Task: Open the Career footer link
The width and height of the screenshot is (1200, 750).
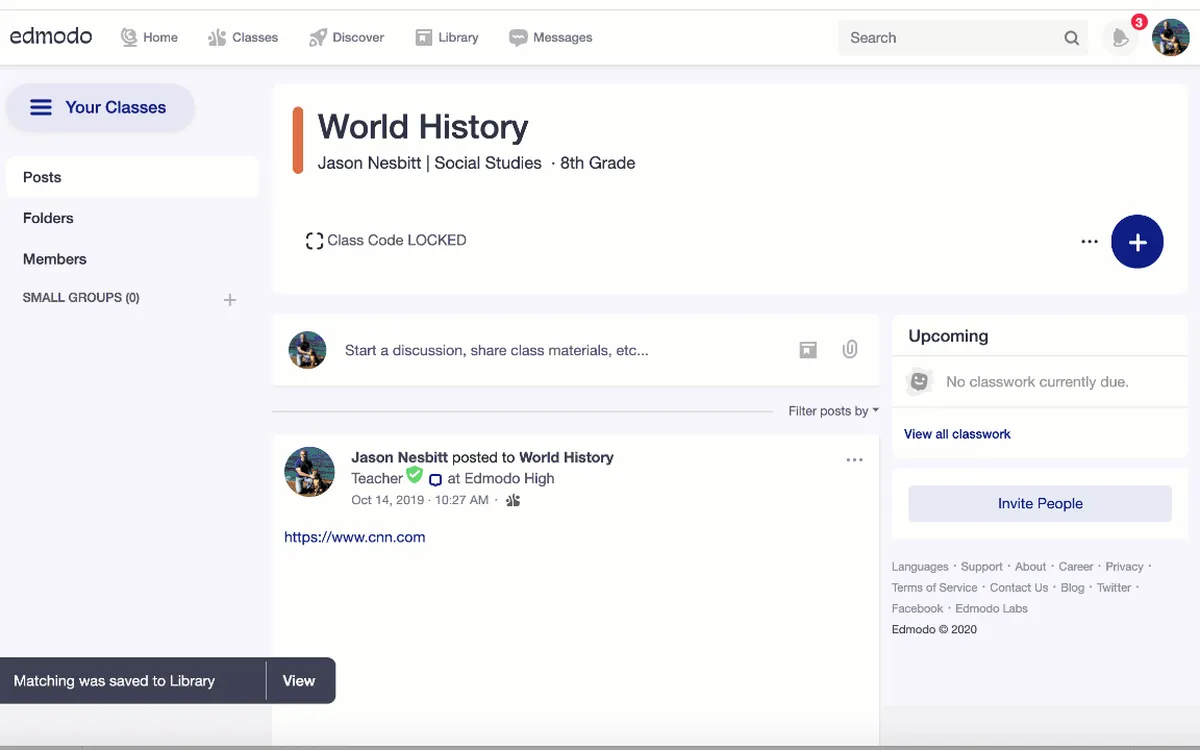Action: 1076,567
